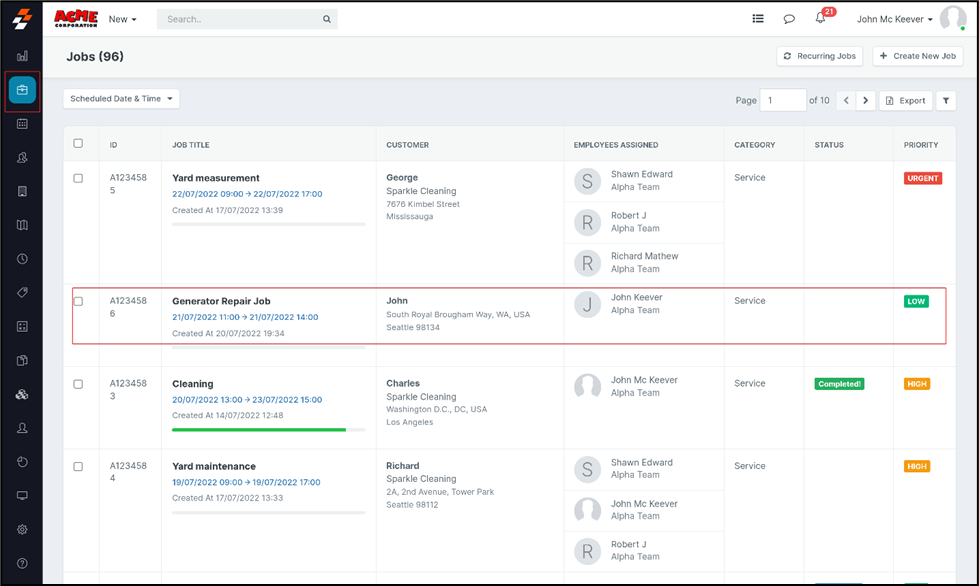Select the Generator Repair Job checkbox
This screenshot has height=586, width=979.
coord(78,301)
